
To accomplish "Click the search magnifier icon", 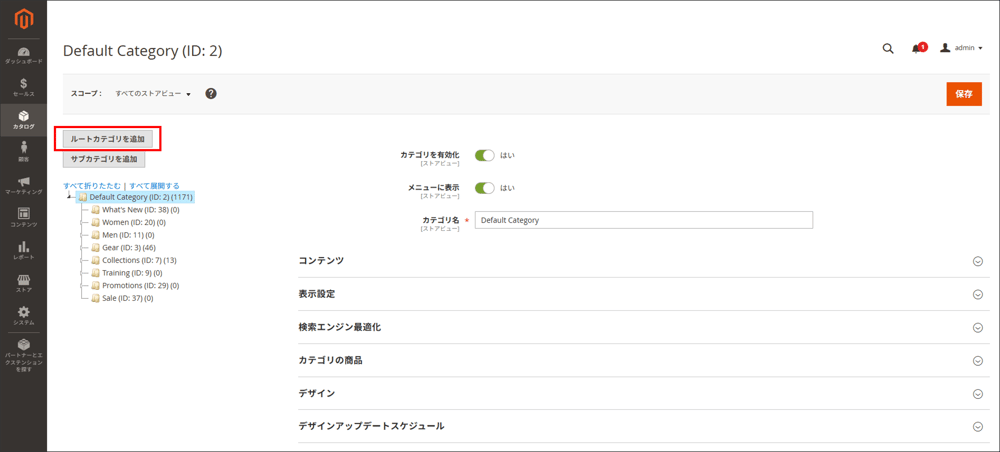I will pyautogui.click(x=888, y=48).
